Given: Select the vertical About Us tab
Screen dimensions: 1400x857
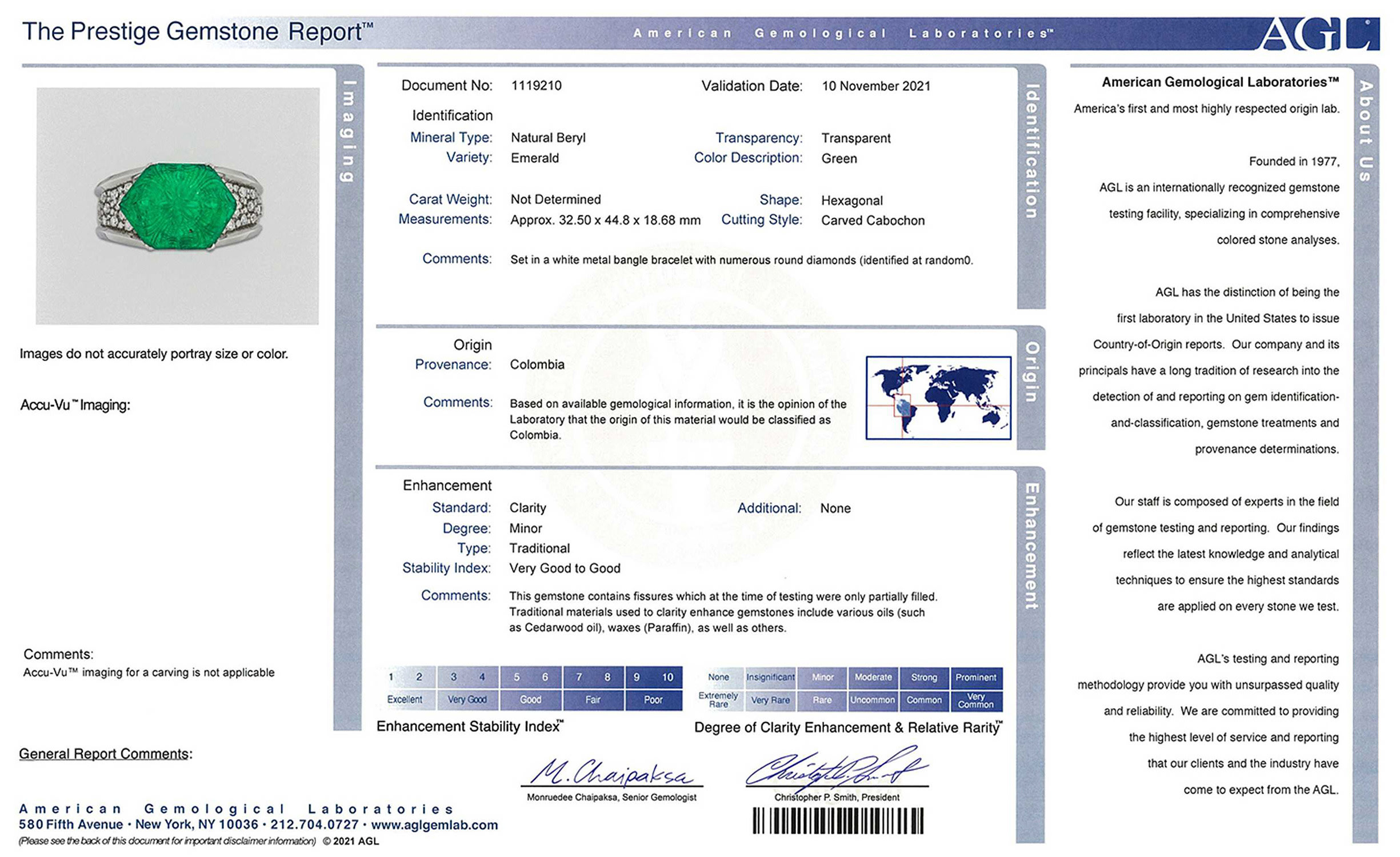Looking at the screenshot, I should pyautogui.click(x=1366, y=131).
